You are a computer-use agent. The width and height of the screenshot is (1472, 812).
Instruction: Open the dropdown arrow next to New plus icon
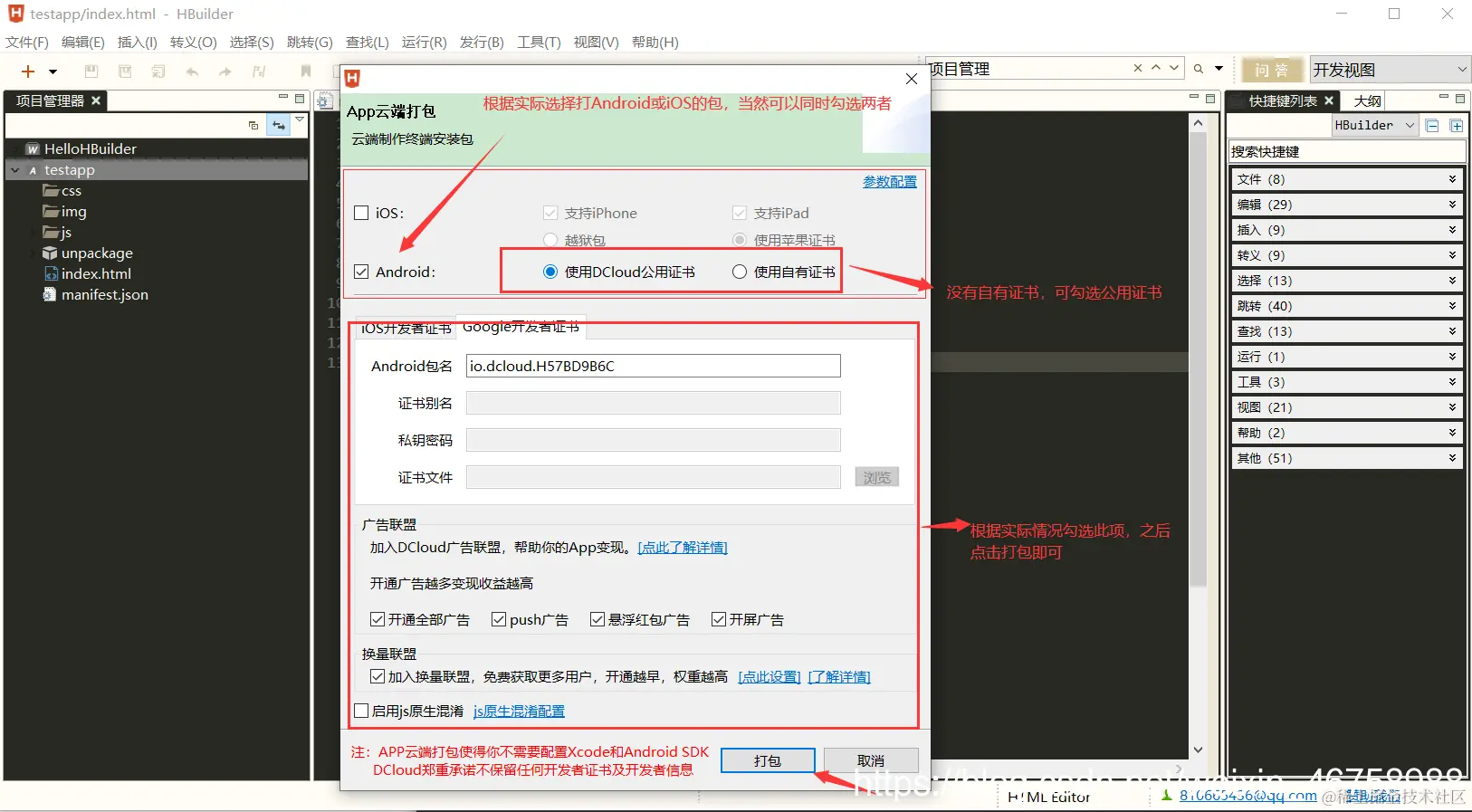53,72
